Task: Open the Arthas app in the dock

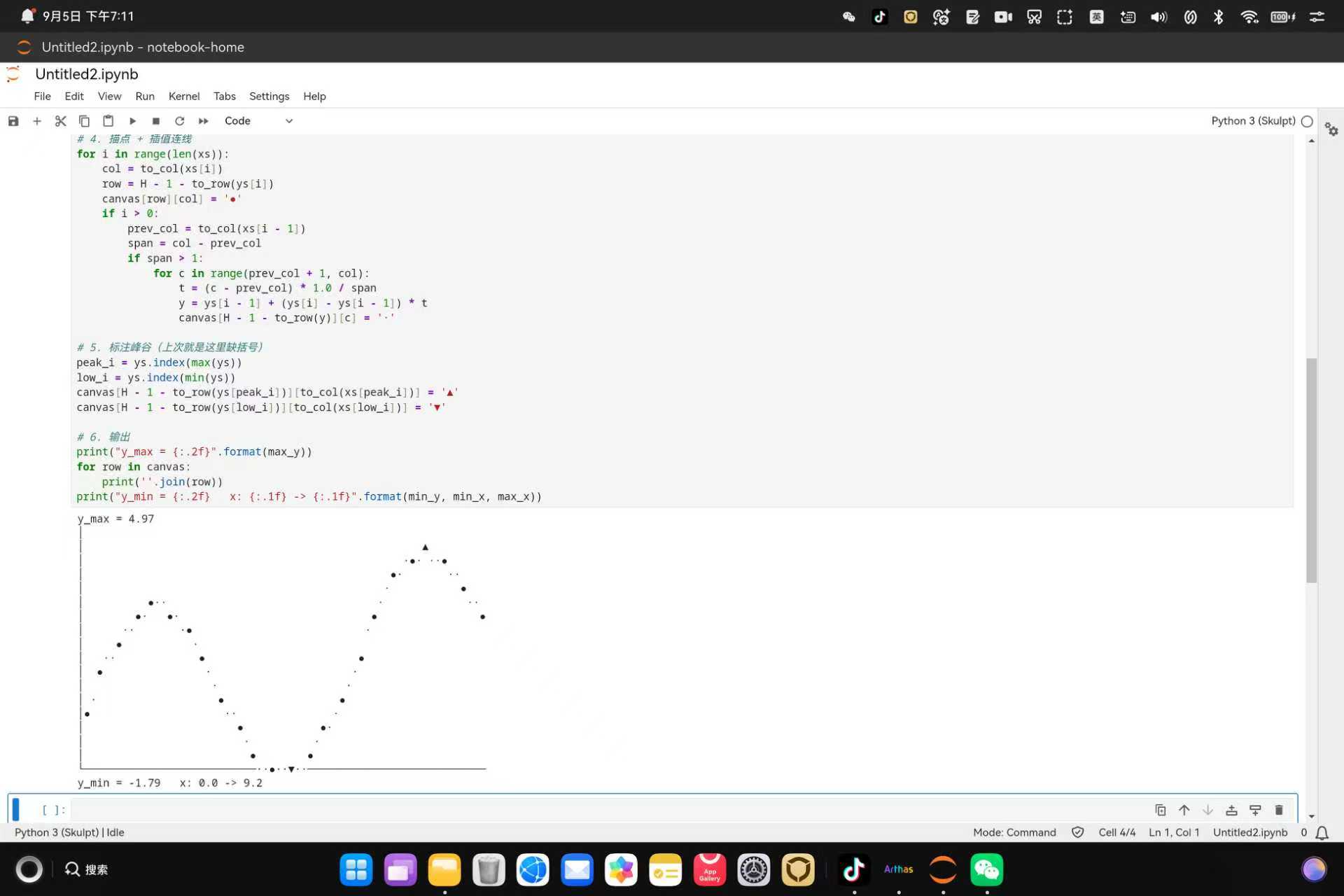Action: tap(898, 869)
